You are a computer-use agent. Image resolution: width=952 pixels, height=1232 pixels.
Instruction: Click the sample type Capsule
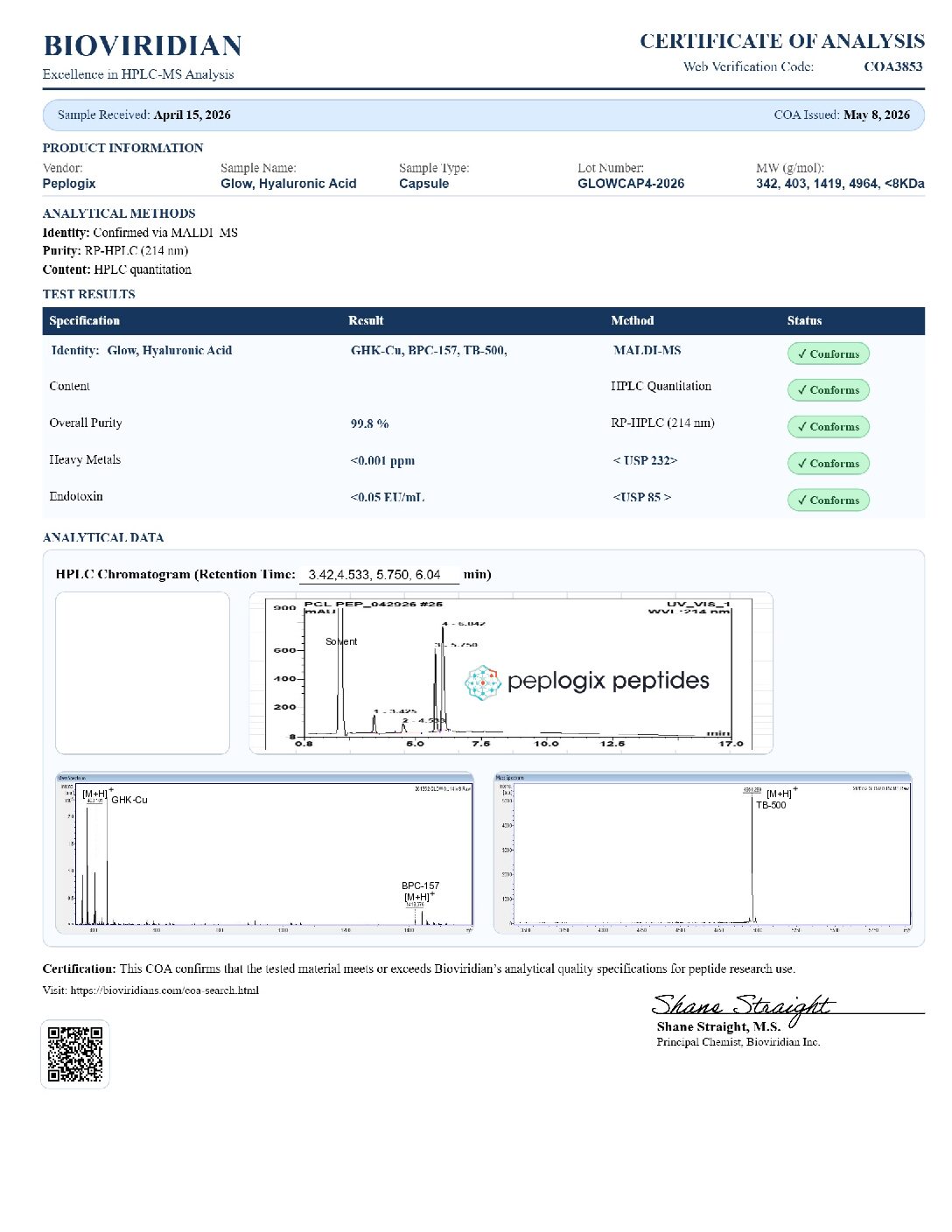[424, 184]
